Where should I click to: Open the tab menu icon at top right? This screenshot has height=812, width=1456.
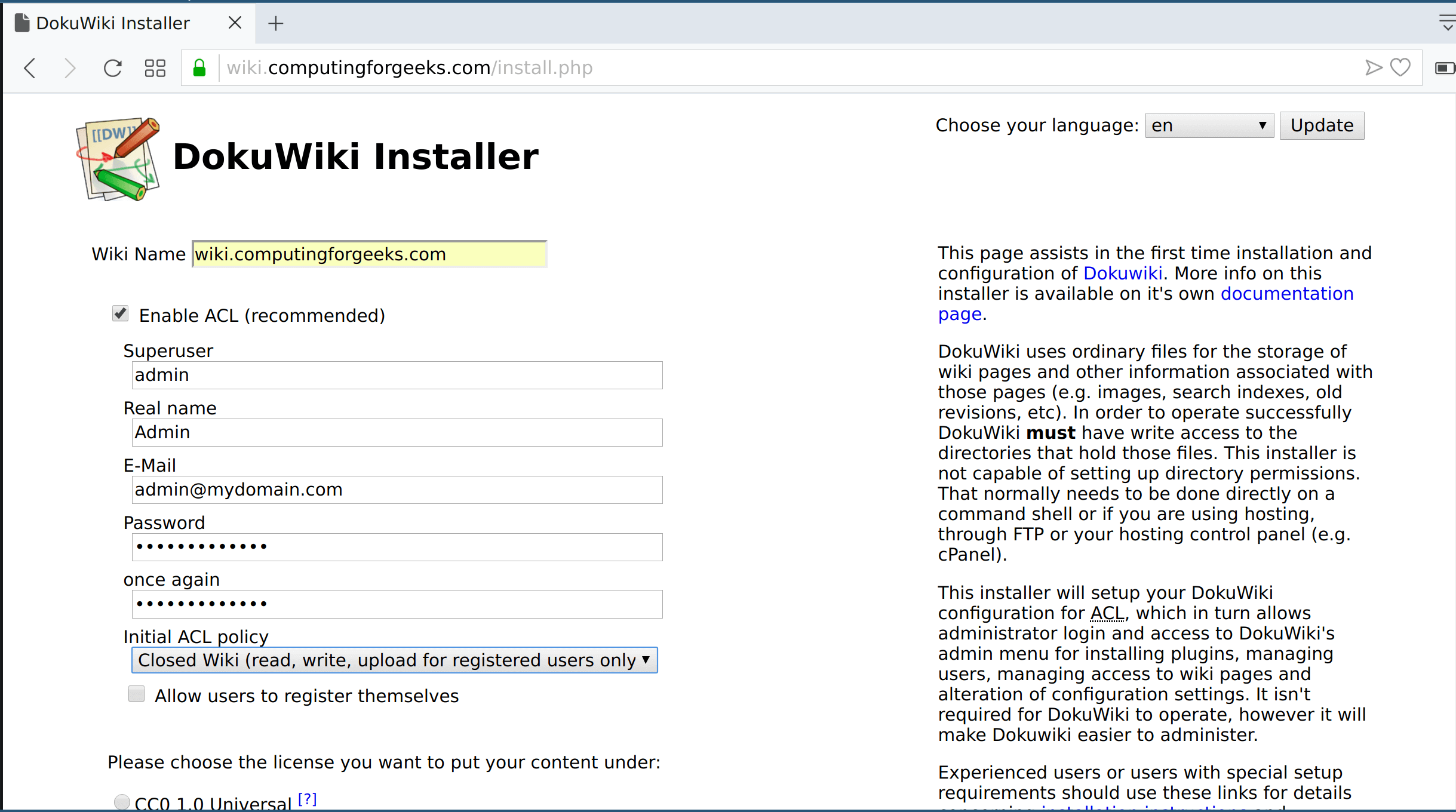(x=1448, y=23)
